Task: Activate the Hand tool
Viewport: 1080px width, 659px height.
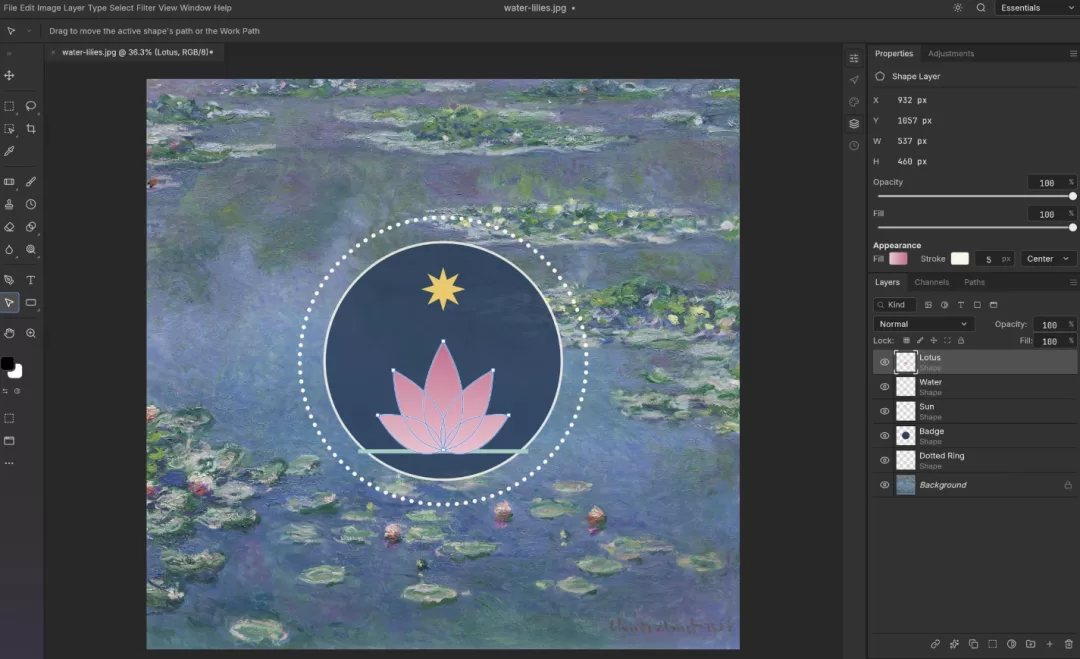Action: click(9, 333)
